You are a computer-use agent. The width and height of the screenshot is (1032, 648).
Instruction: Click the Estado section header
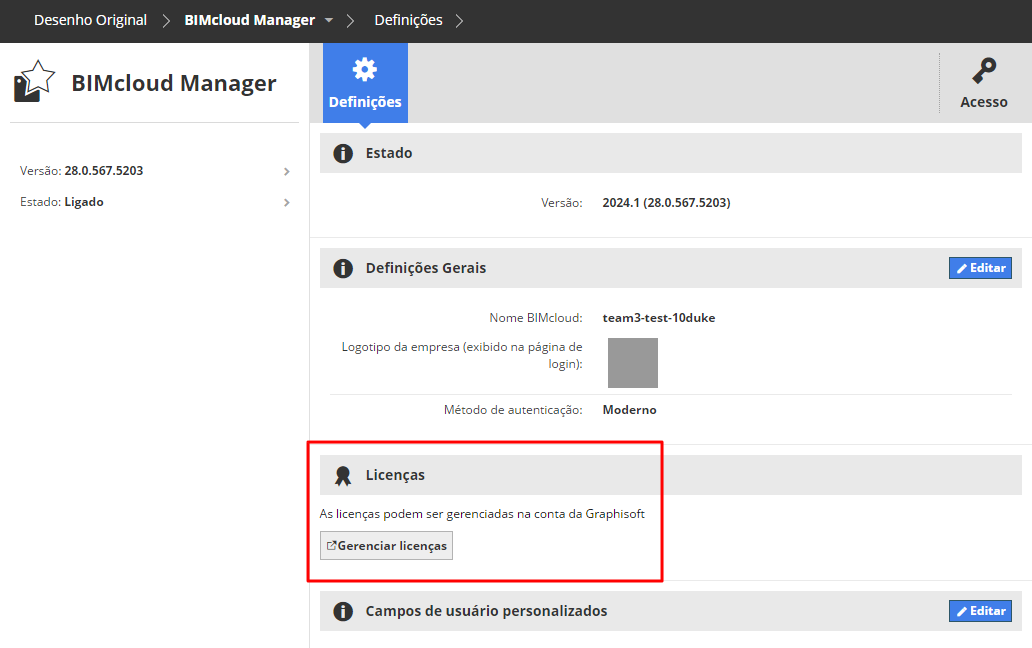(x=671, y=153)
